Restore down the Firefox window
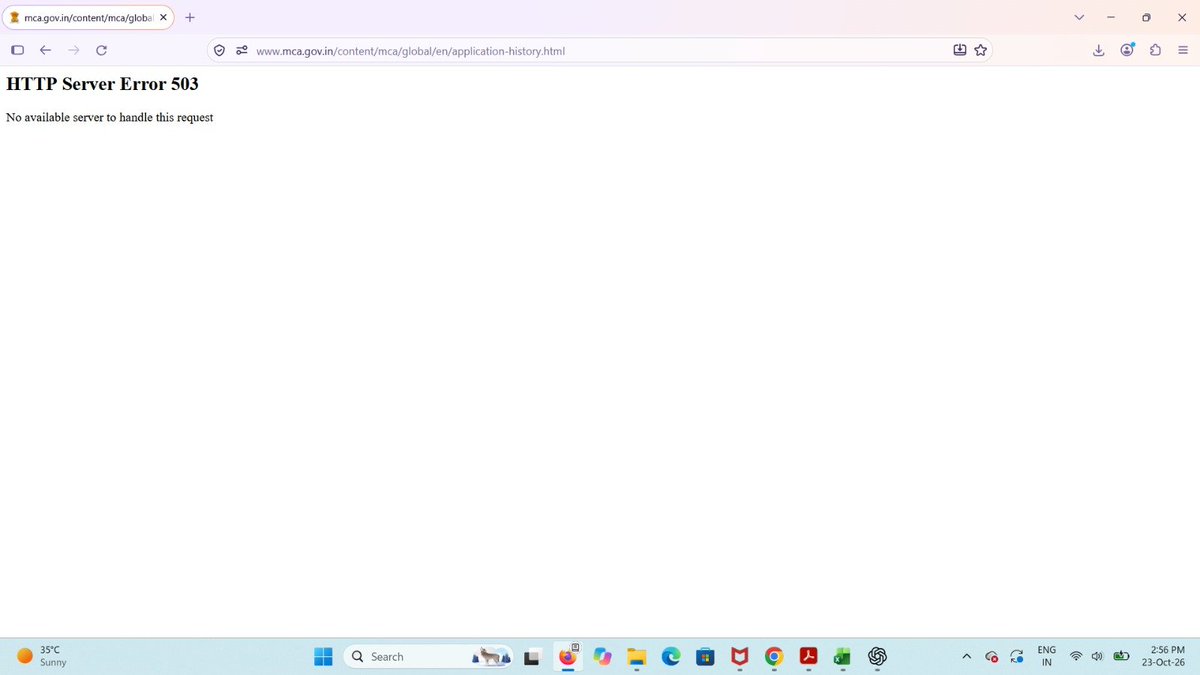Image resolution: width=1200 pixels, height=675 pixels. [x=1145, y=17]
